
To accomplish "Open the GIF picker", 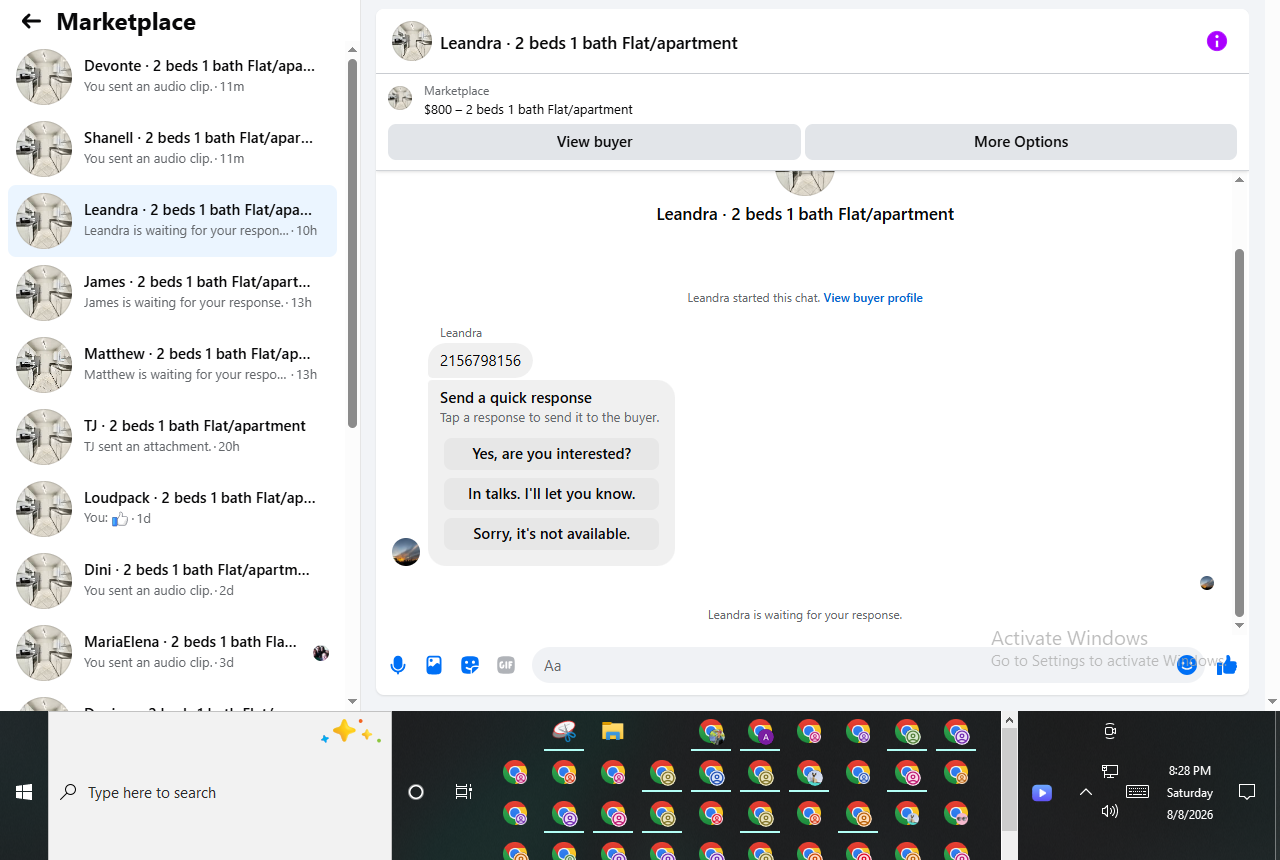I will (506, 665).
